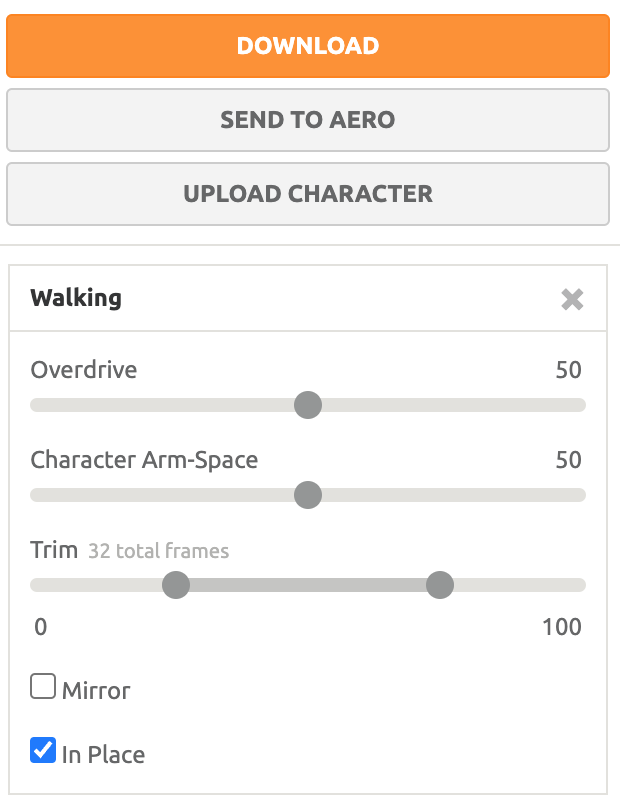Click the highlighted middle section of Trim range
The width and height of the screenshot is (620, 808).
point(308,585)
